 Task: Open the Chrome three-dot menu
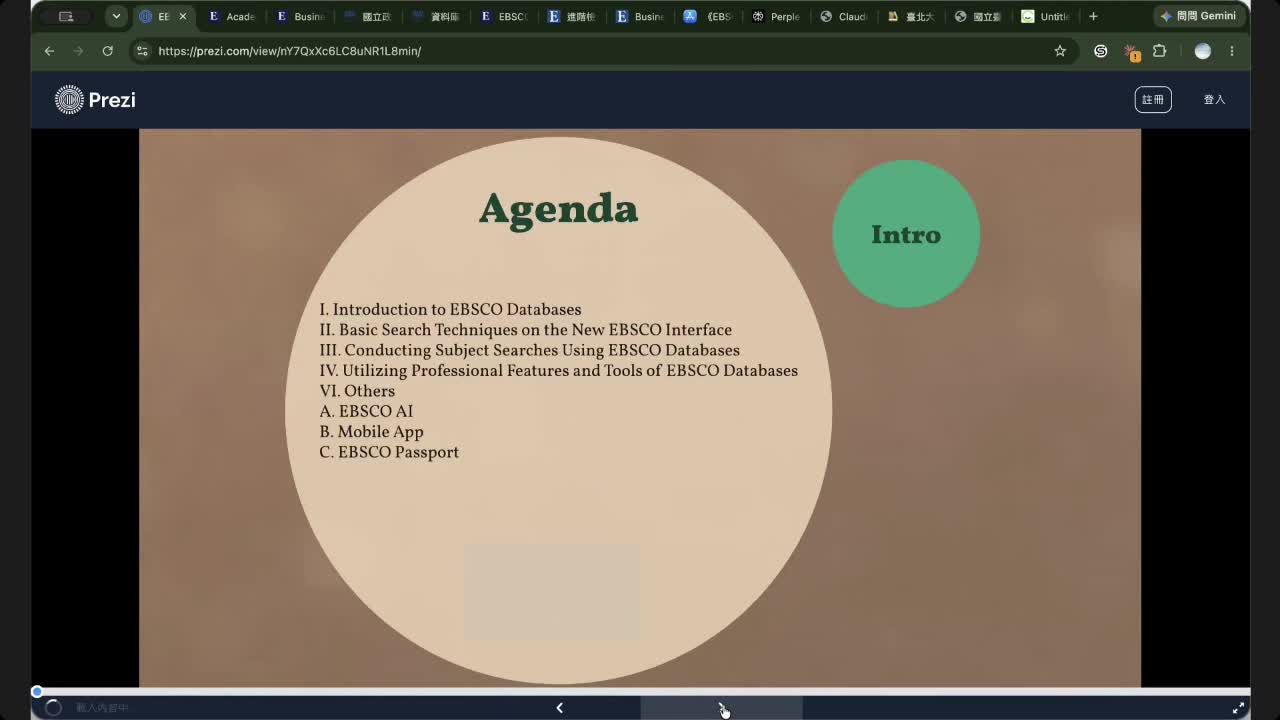1232,51
